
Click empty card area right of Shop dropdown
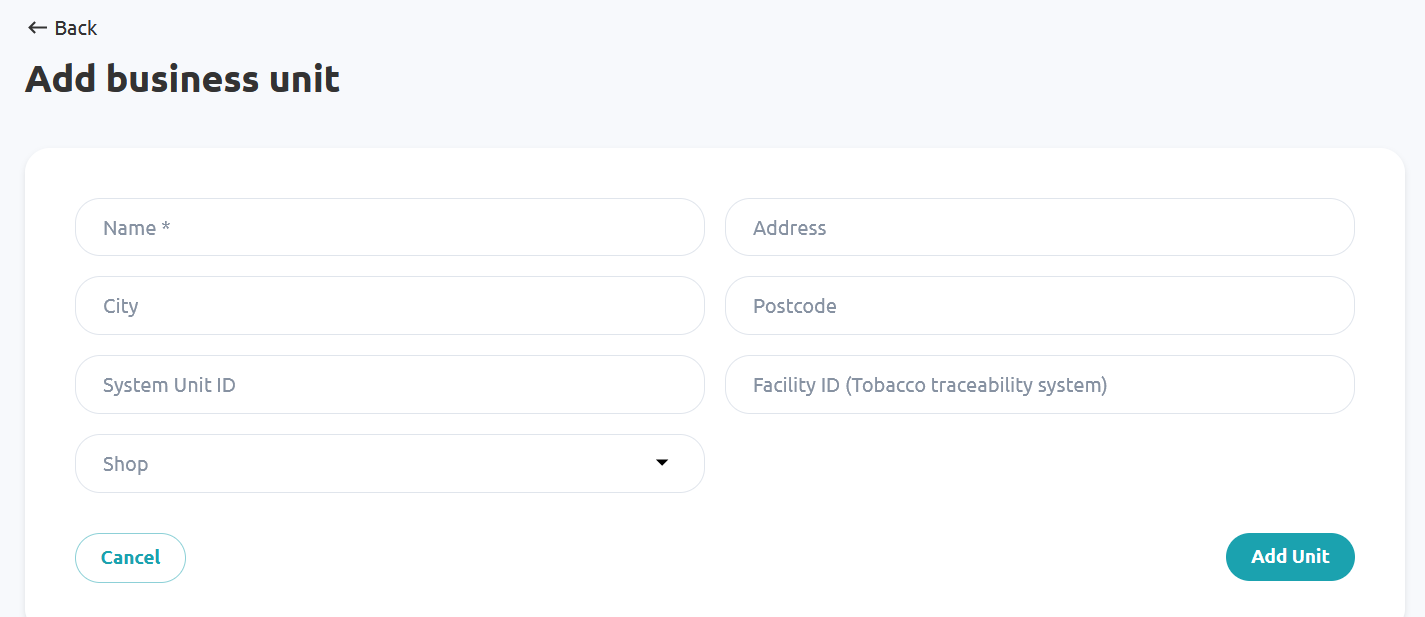[1040, 464]
